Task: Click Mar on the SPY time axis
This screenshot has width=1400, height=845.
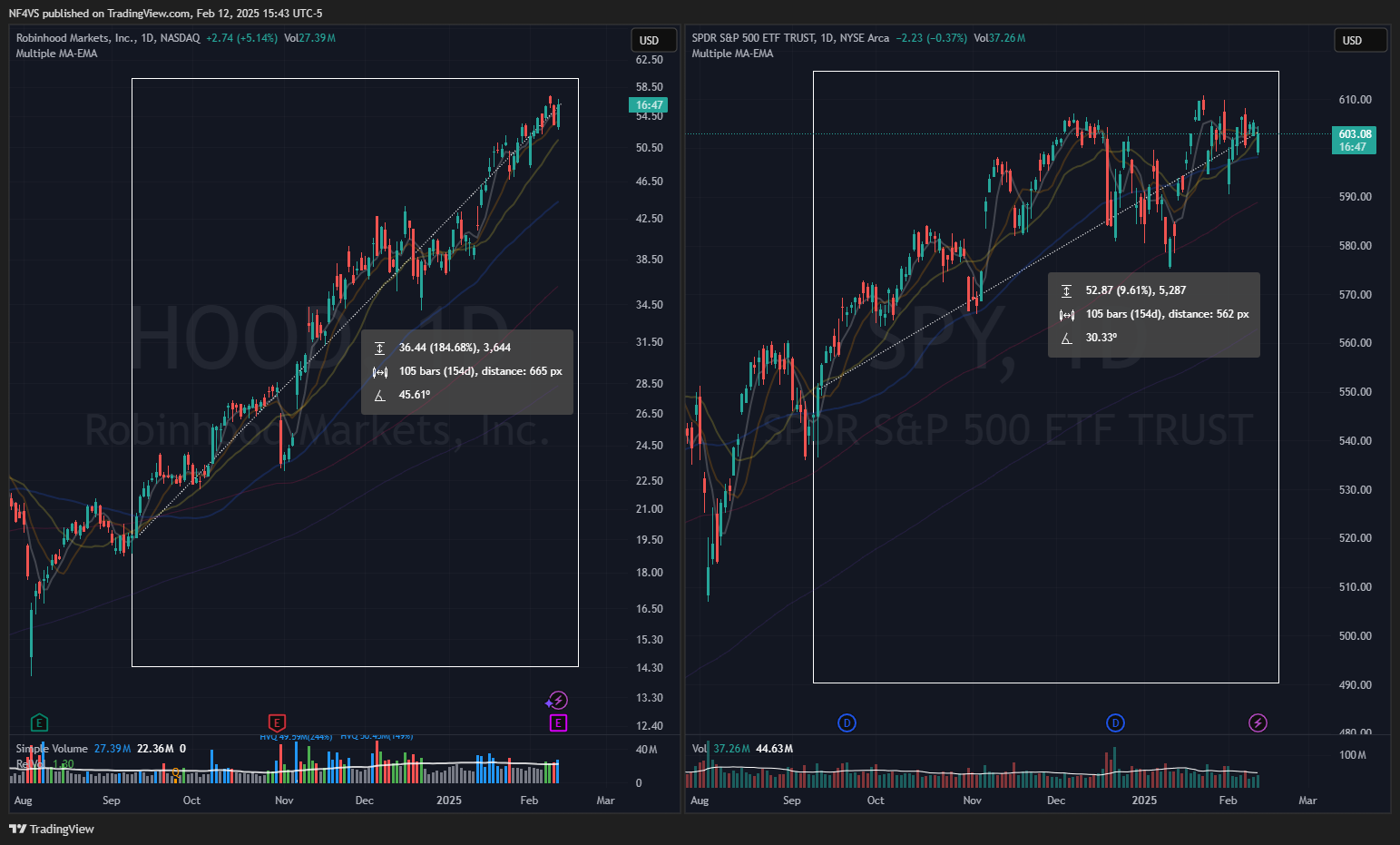Action: click(x=1307, y=801)
